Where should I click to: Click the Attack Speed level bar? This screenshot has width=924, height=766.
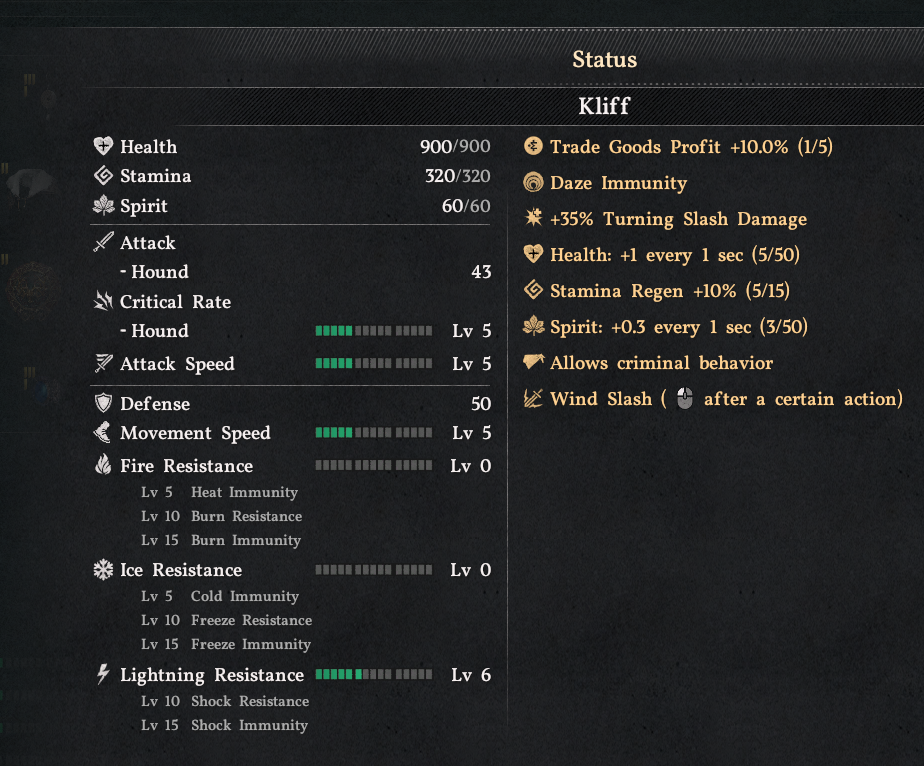(x=373, y=364)
